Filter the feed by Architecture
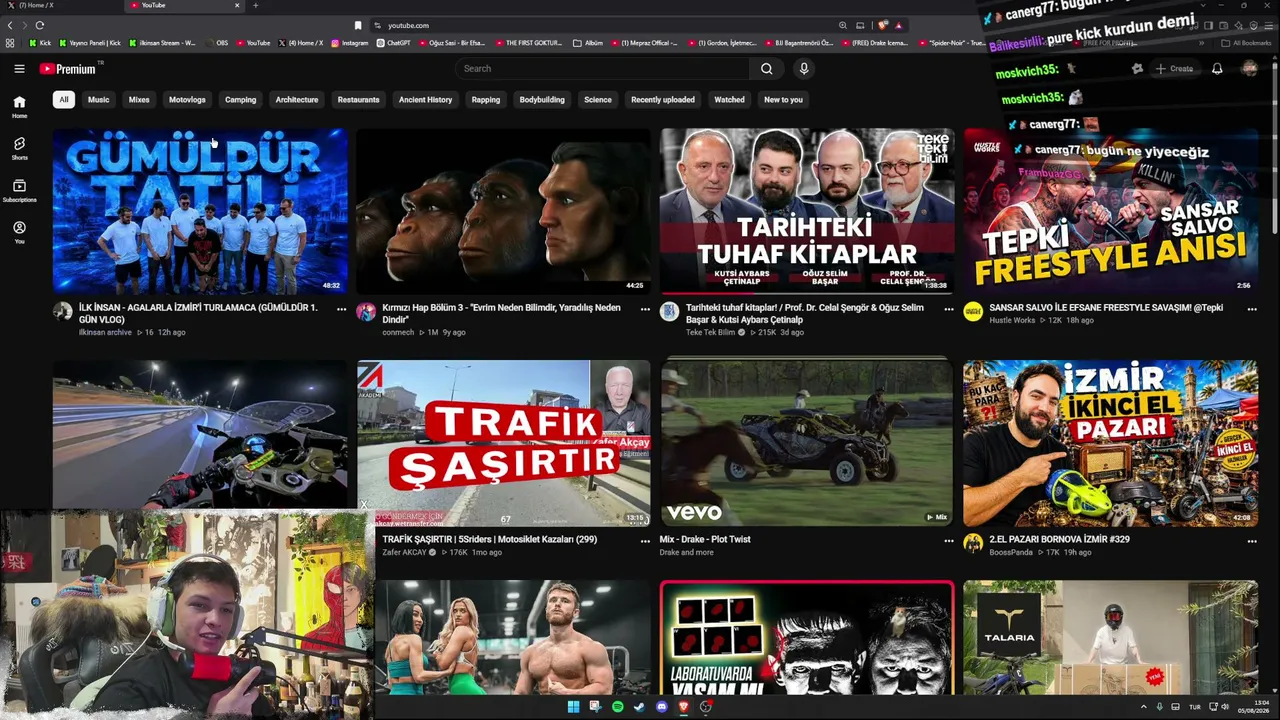 click(297, 100)
